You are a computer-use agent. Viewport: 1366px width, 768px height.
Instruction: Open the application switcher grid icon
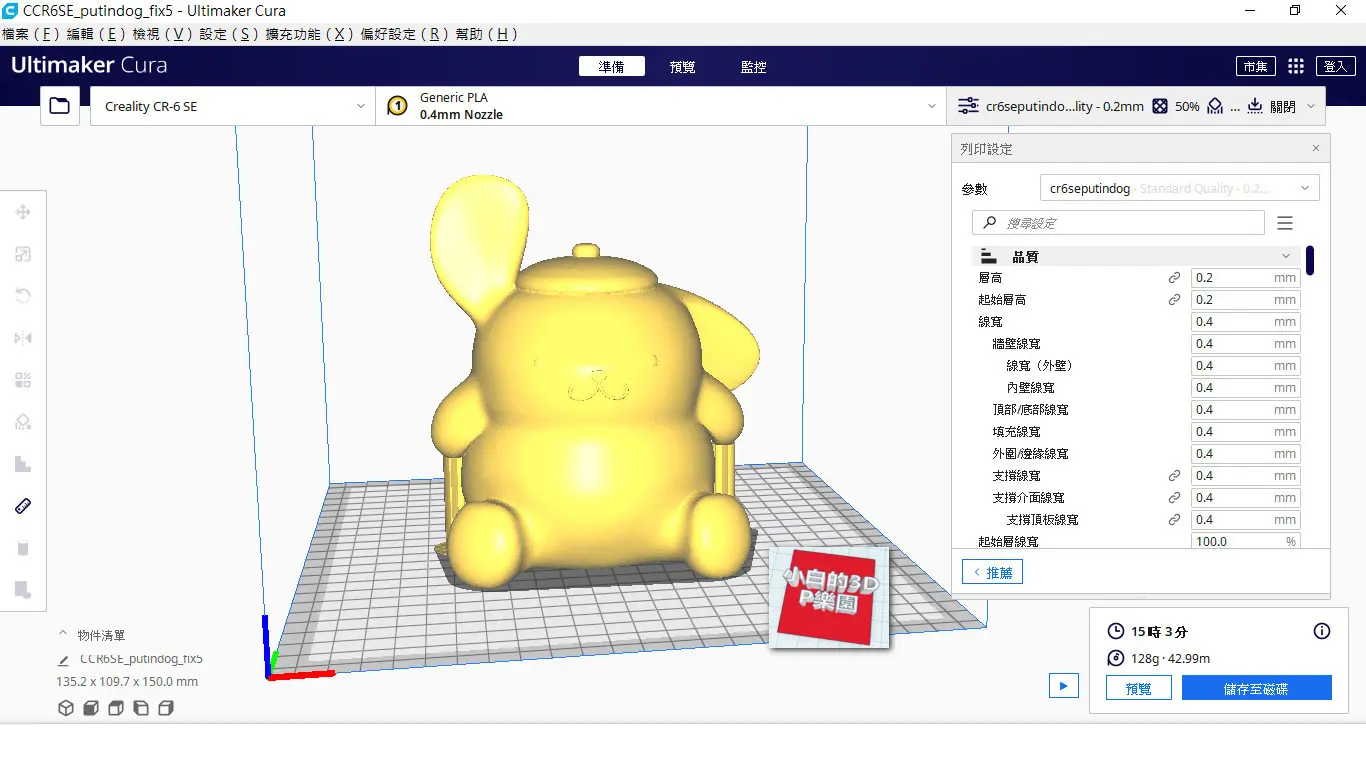point(1296,66)
